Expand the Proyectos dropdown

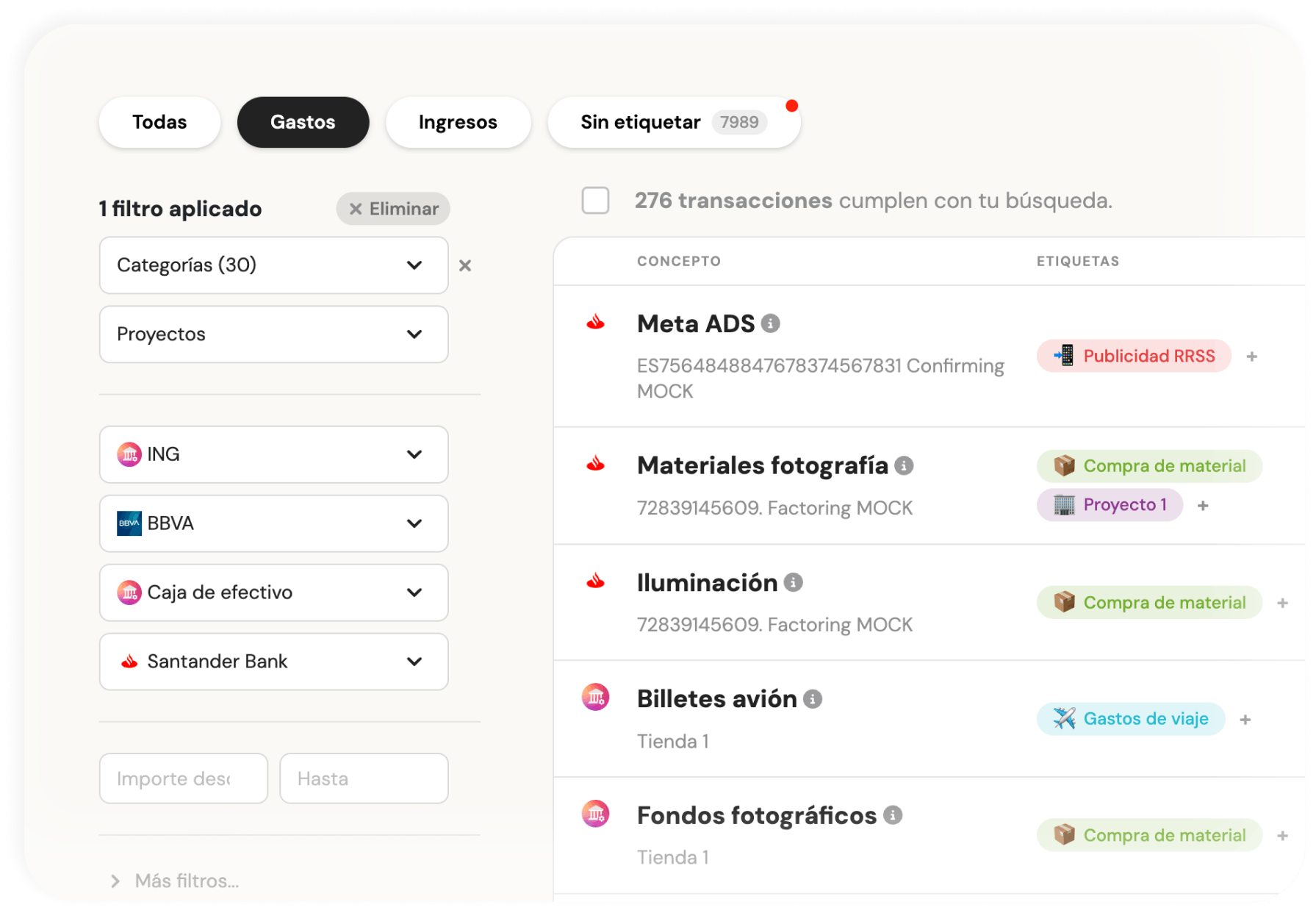pos(273,334)
